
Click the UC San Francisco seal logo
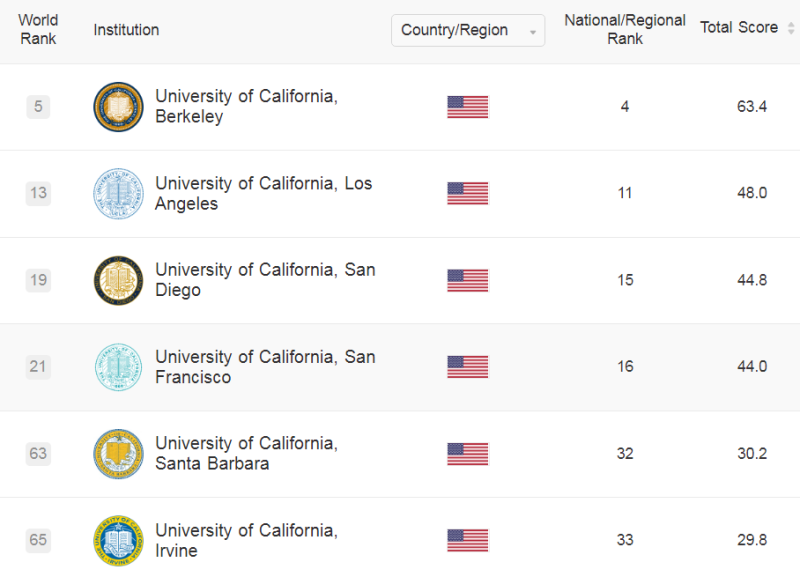point(118,367)
